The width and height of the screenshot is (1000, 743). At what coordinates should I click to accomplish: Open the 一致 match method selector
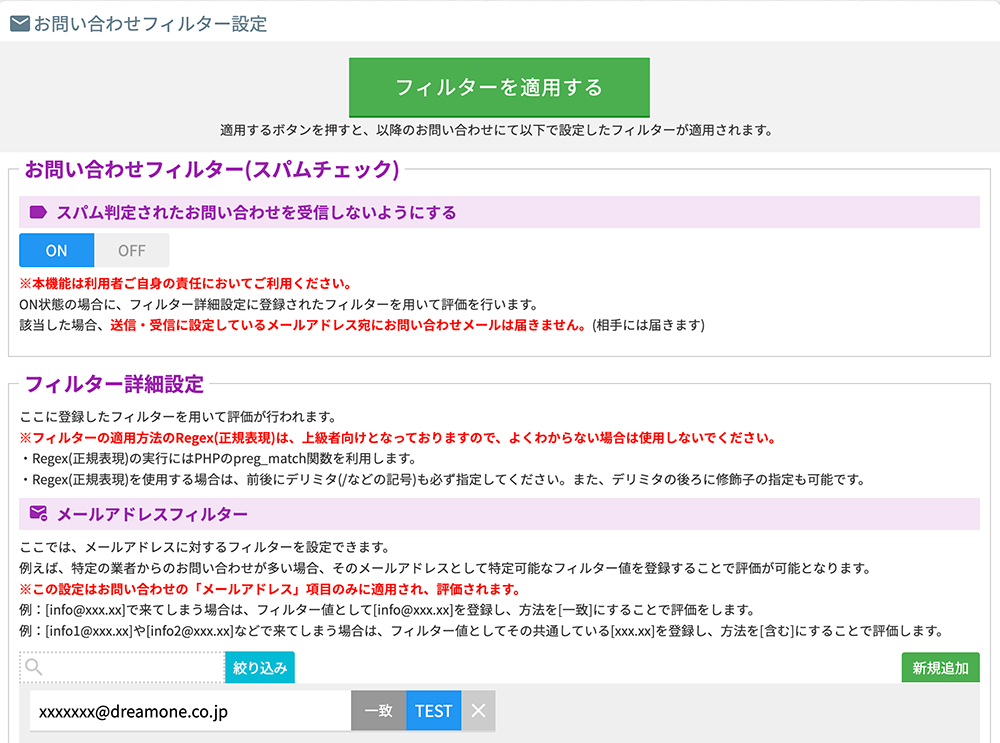click(378, 711)
